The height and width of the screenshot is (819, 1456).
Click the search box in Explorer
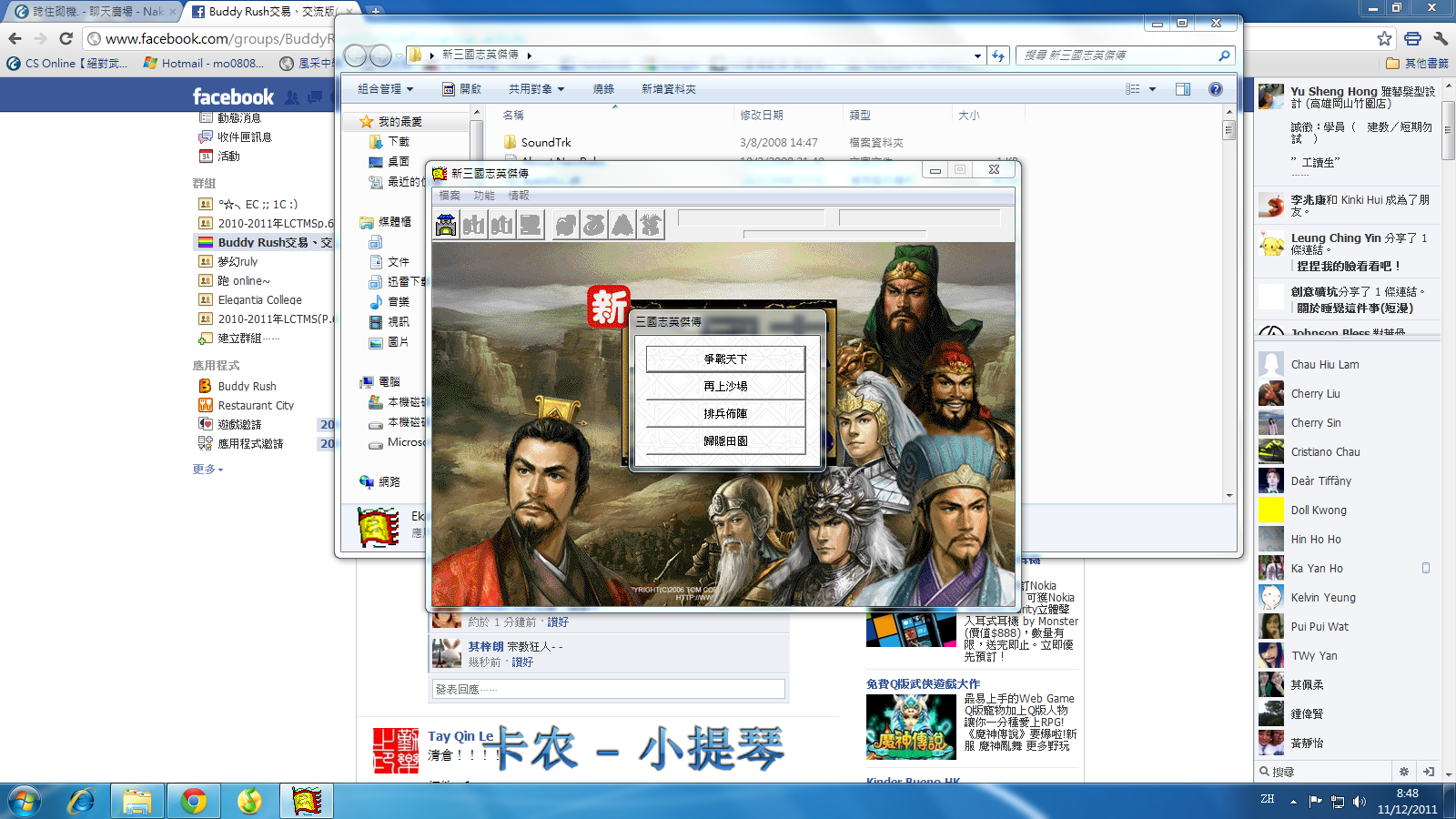[1126, 56]
